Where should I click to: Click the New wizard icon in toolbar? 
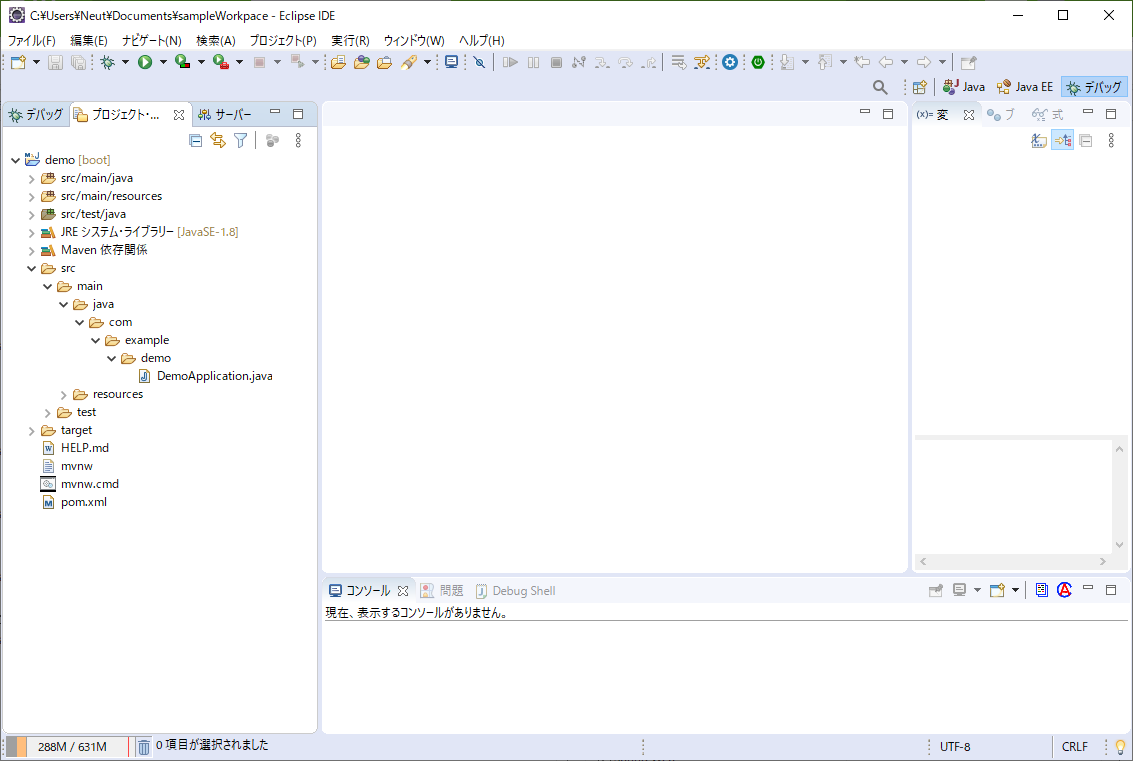click(18, 62)
